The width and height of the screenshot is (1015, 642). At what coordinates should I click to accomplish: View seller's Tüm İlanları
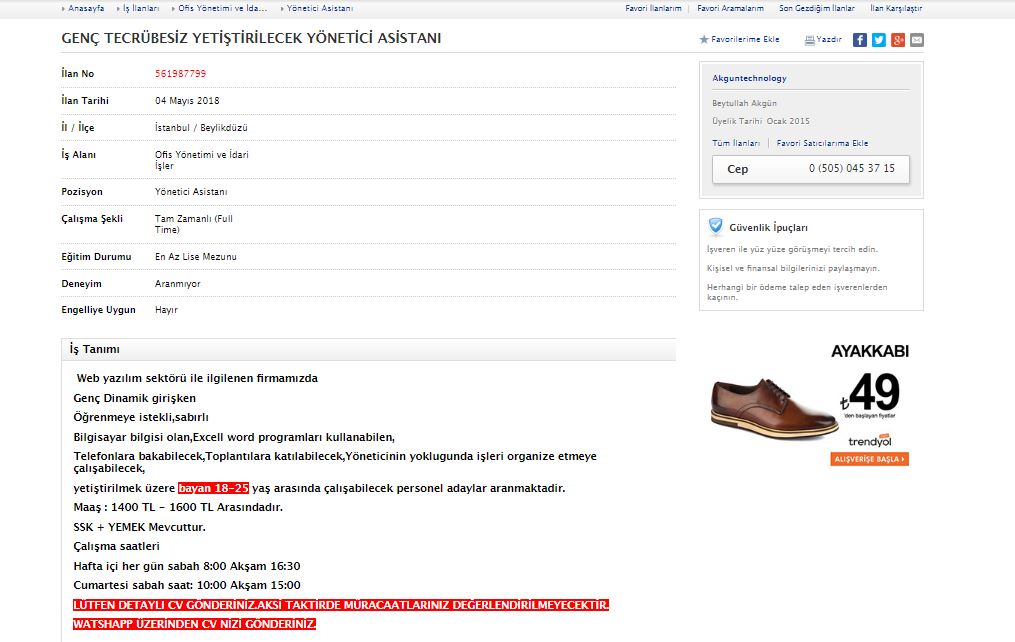[x=735, y=143]
